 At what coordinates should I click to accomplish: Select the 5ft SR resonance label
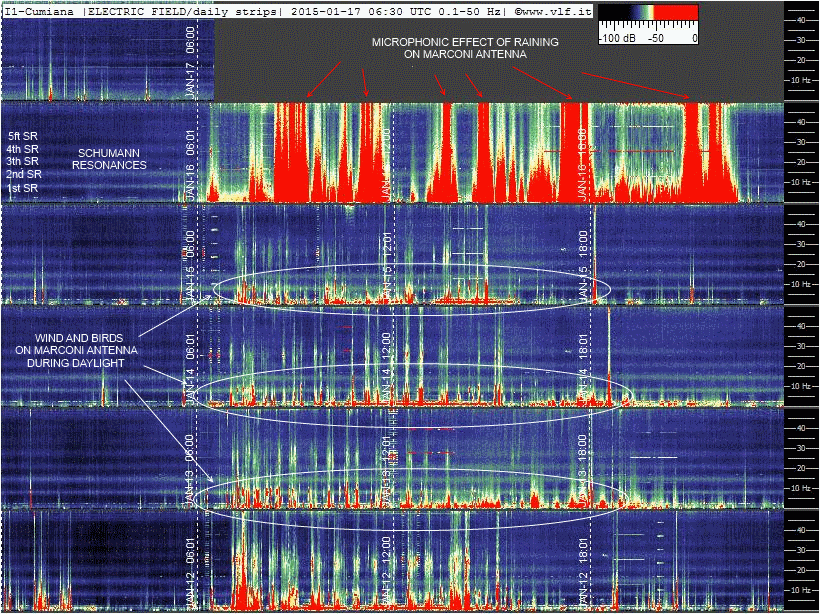[23, 135]
